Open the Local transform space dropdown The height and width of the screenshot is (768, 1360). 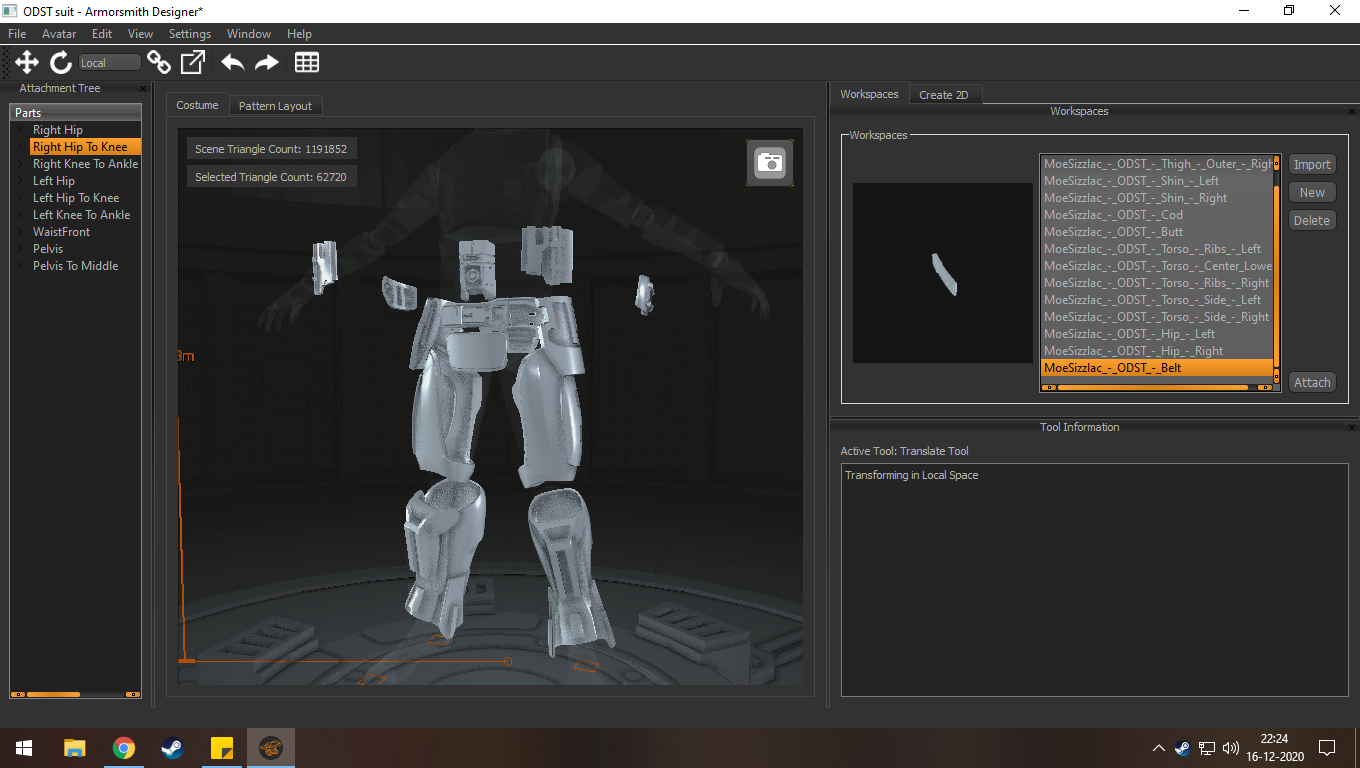click(x=110, y=63)
